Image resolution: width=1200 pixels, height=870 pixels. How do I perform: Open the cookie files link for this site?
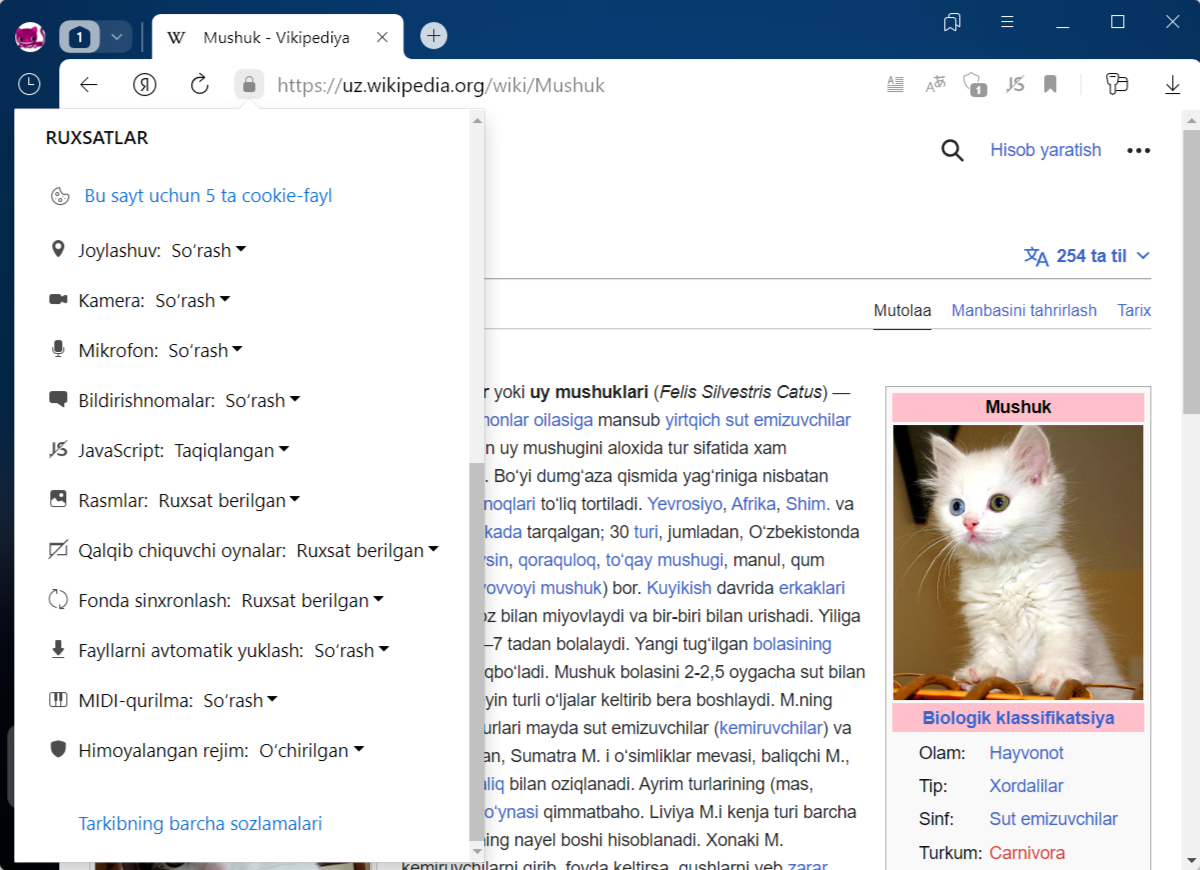208,196
